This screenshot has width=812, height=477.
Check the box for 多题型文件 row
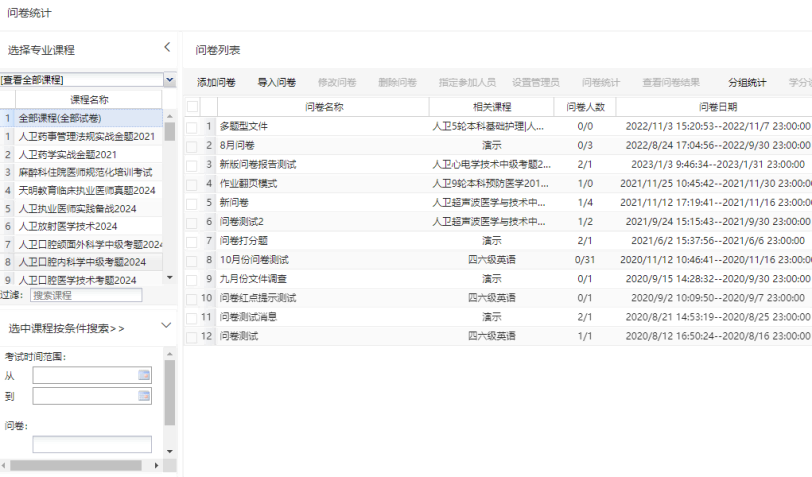click(193, 127)
